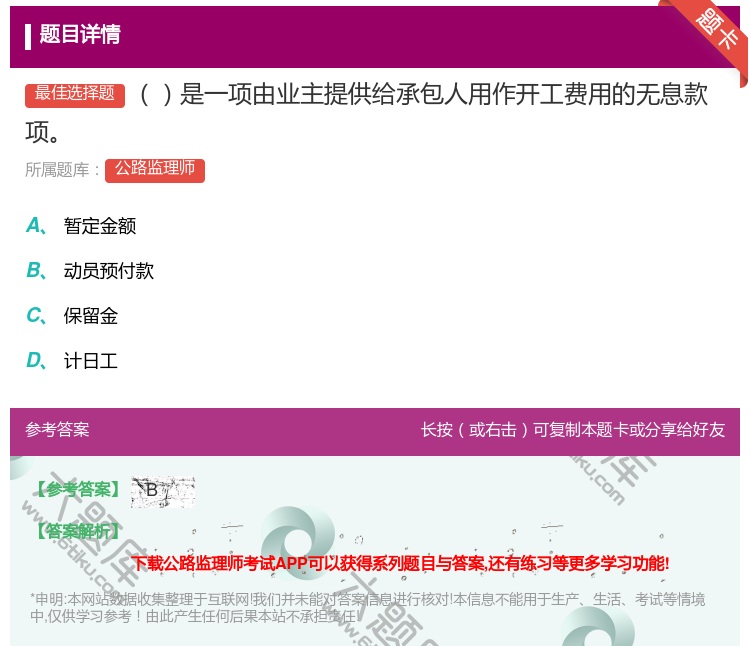750x646 pixels.
Task: Select option D 计日工
Action: click(x=90, y=361)
